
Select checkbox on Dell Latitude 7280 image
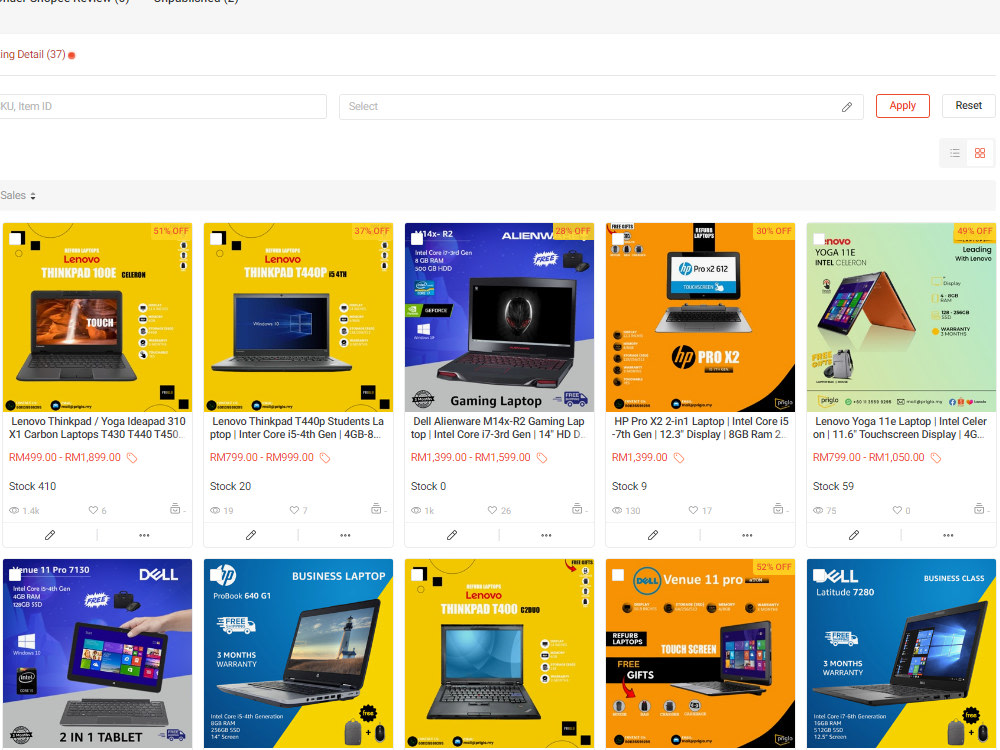click(x=819, y=575)
